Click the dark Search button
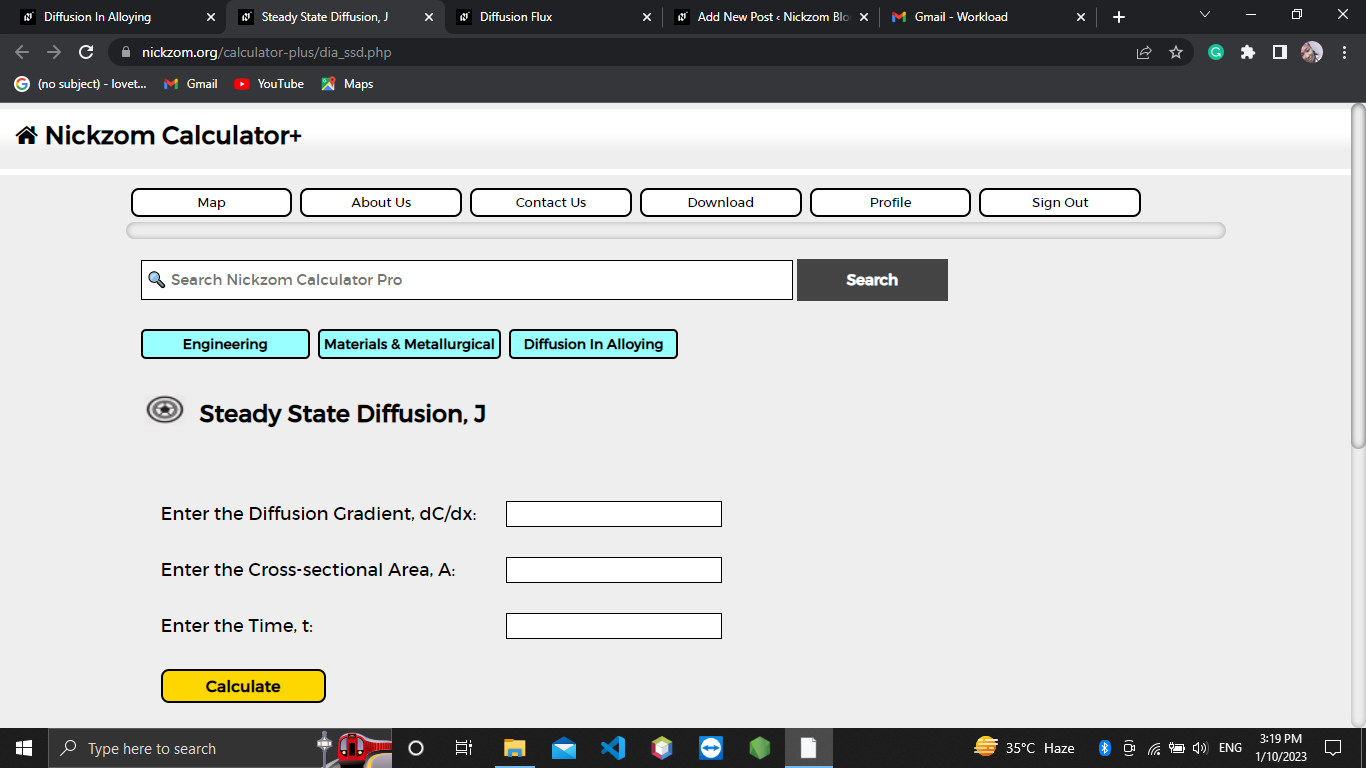Image resolution: width=1366 pixels, height=768 pixels. (x=872, y=280)
